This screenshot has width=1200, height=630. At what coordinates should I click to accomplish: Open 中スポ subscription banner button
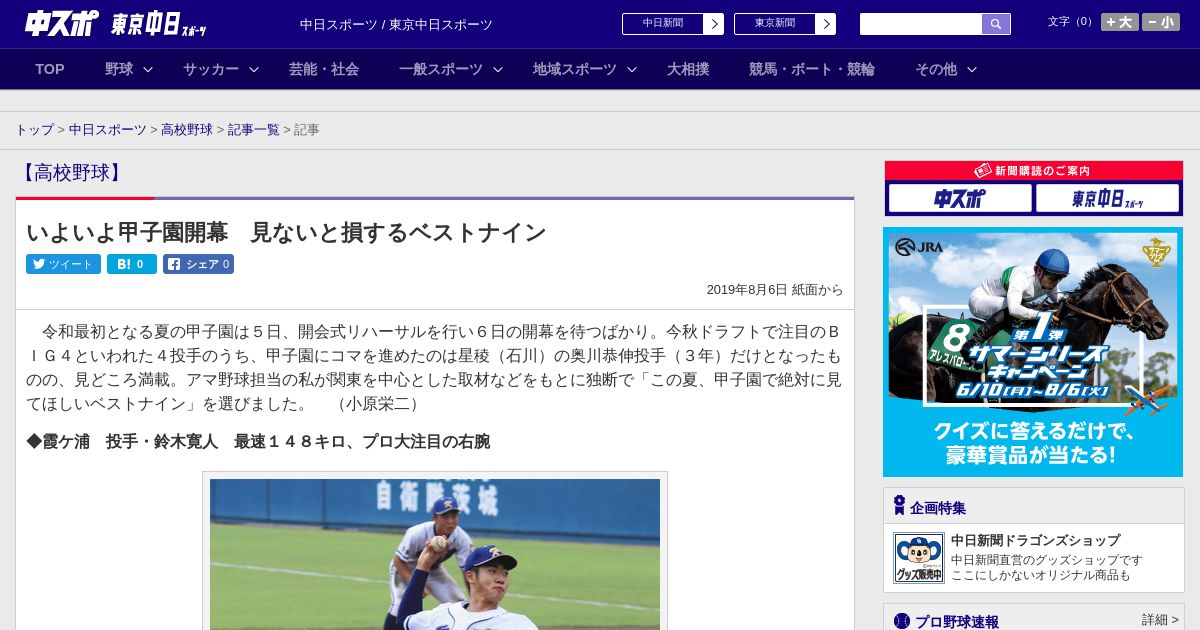pyautogui.click(x=960, y=198)
